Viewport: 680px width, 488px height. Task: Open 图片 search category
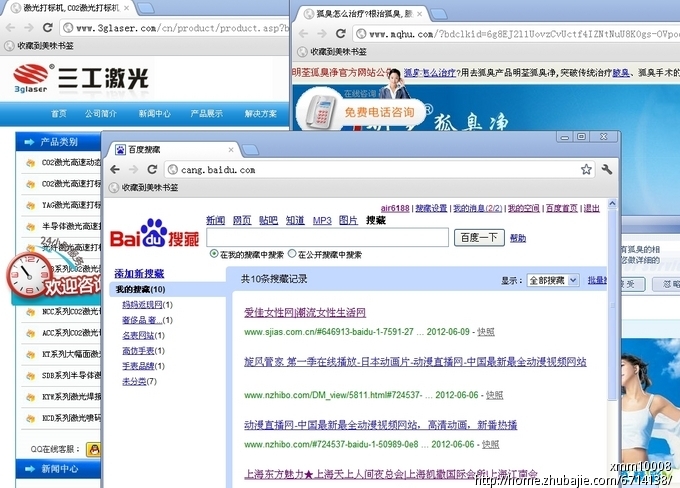coord(348,220)
